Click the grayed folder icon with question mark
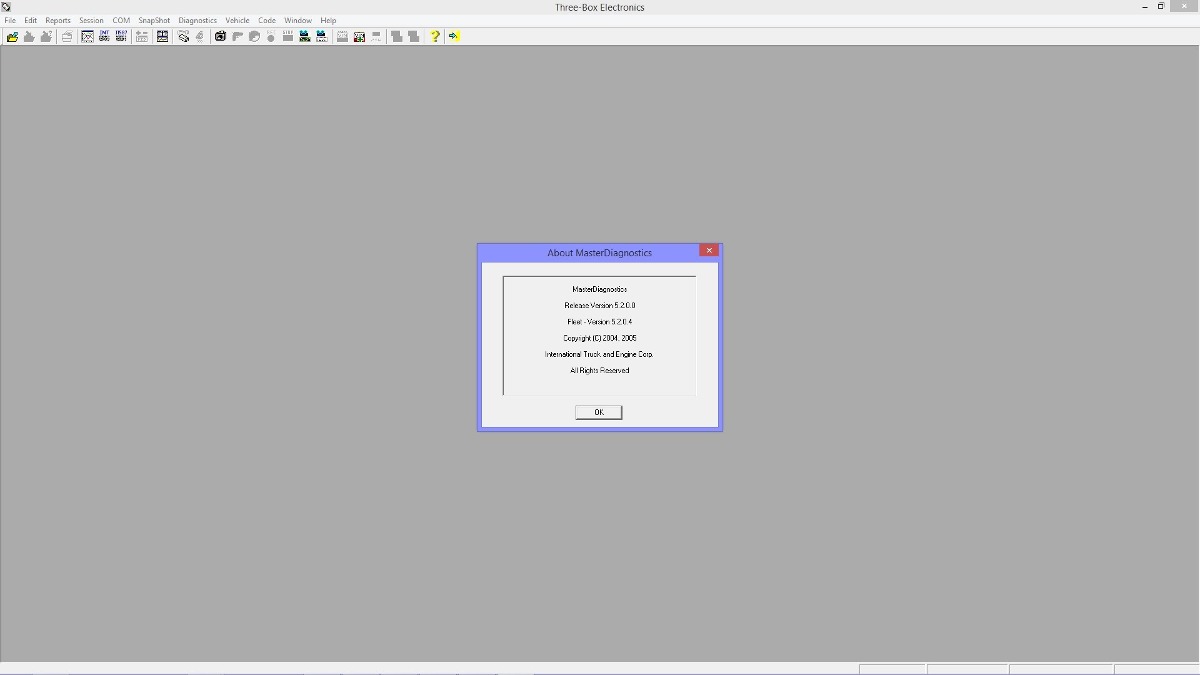 point(46,36)
